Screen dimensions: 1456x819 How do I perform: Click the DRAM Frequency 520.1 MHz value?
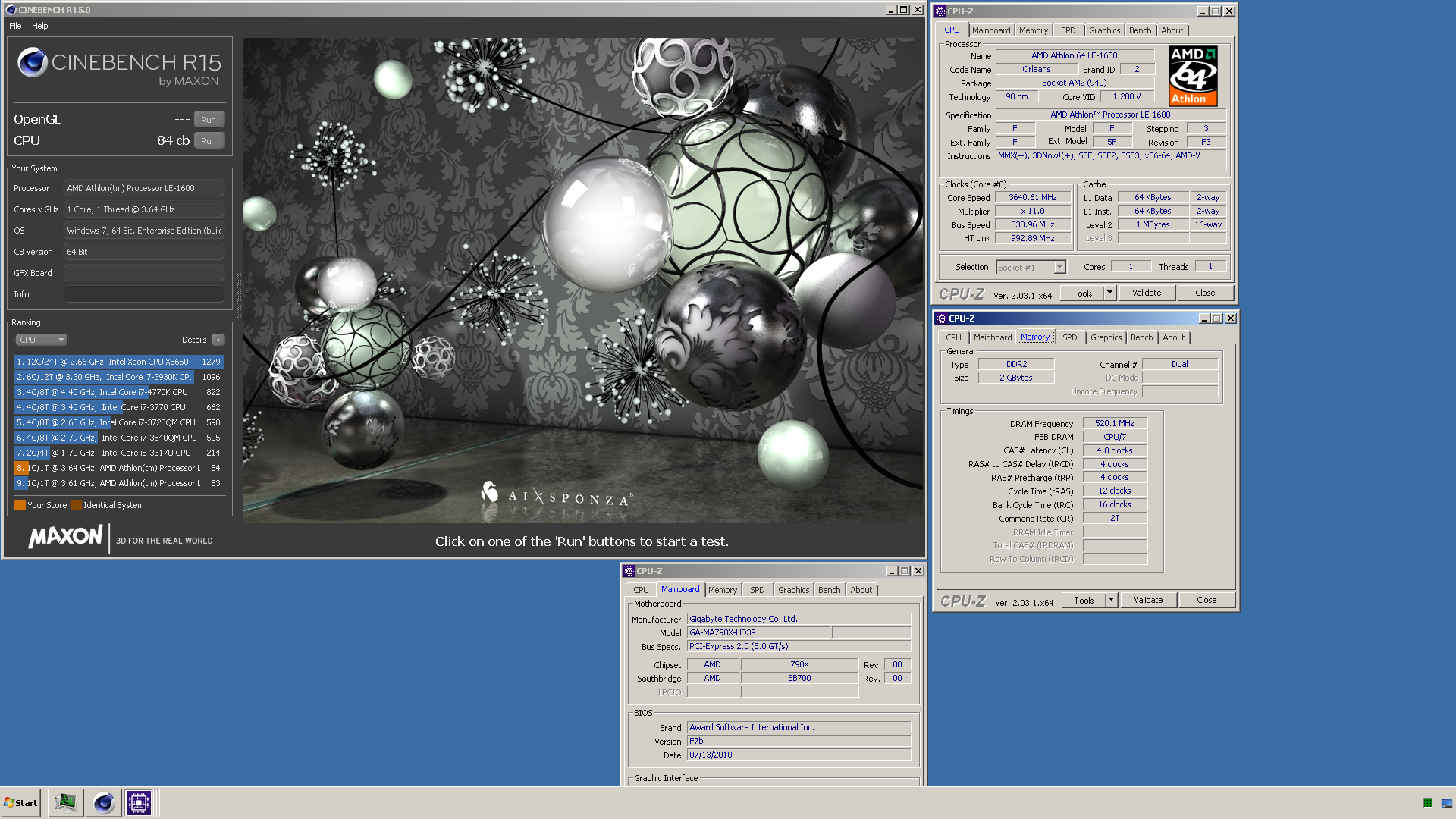[1115, 424]
